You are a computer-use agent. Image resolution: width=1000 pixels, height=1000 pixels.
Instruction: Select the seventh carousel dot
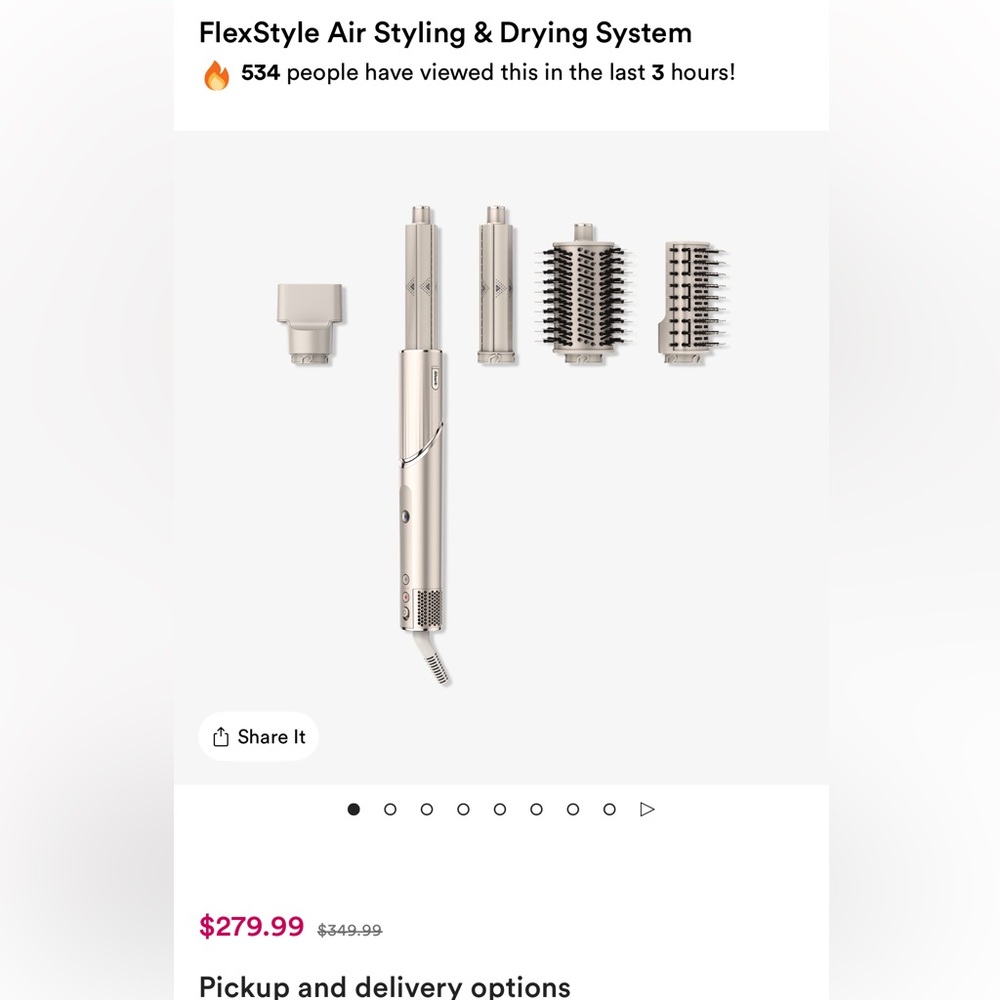pos(573,808)
